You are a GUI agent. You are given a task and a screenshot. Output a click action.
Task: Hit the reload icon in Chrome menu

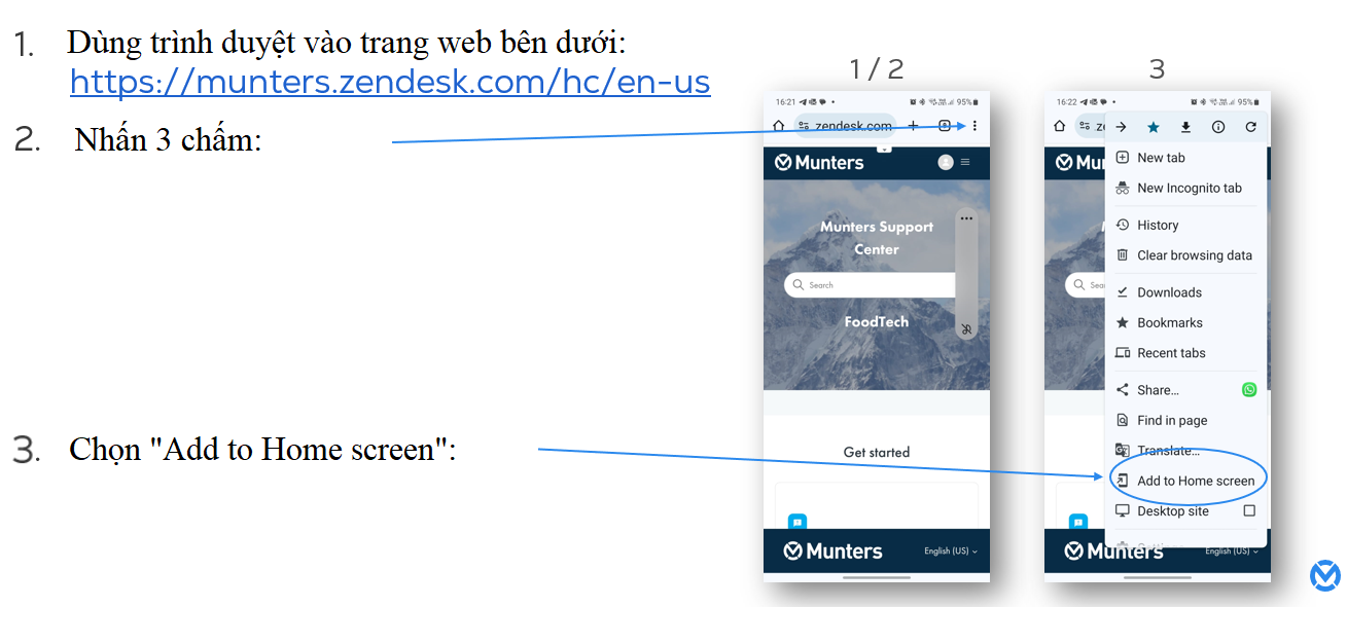[x=1250, y=127]
